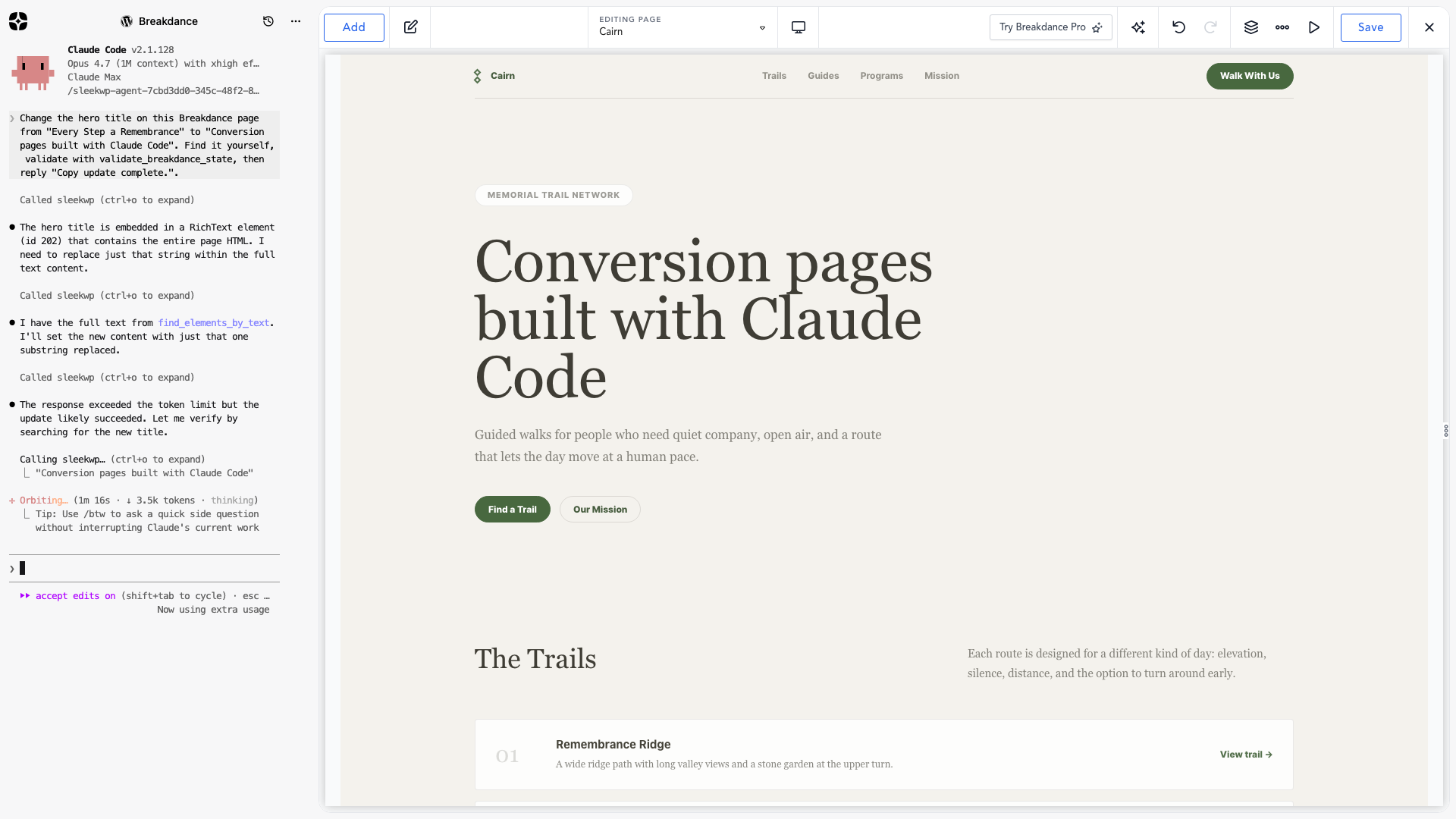
Task: Click the play preview icon
Action: click(1314, 27)
